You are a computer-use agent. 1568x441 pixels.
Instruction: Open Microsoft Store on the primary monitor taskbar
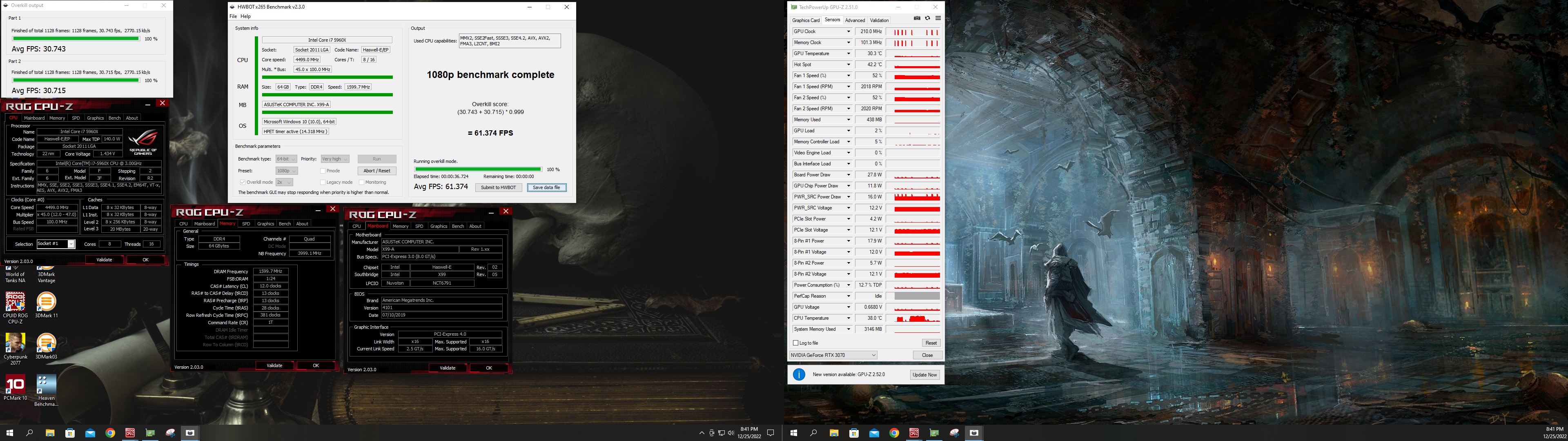(x=70, y=433)
